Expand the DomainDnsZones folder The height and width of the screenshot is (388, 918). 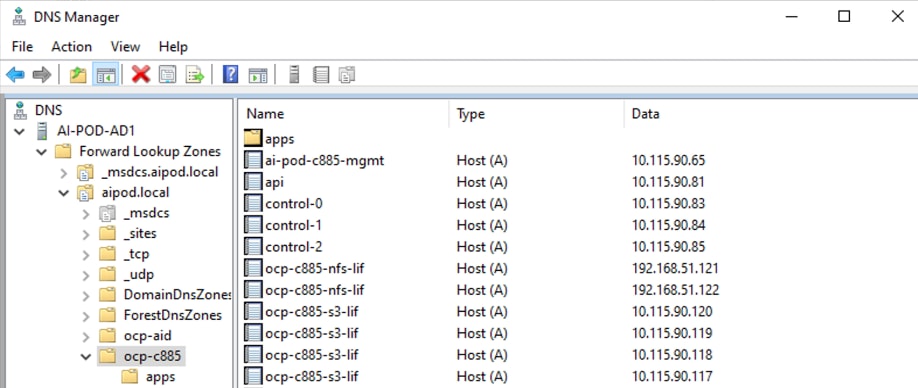[x=86, y=295]
